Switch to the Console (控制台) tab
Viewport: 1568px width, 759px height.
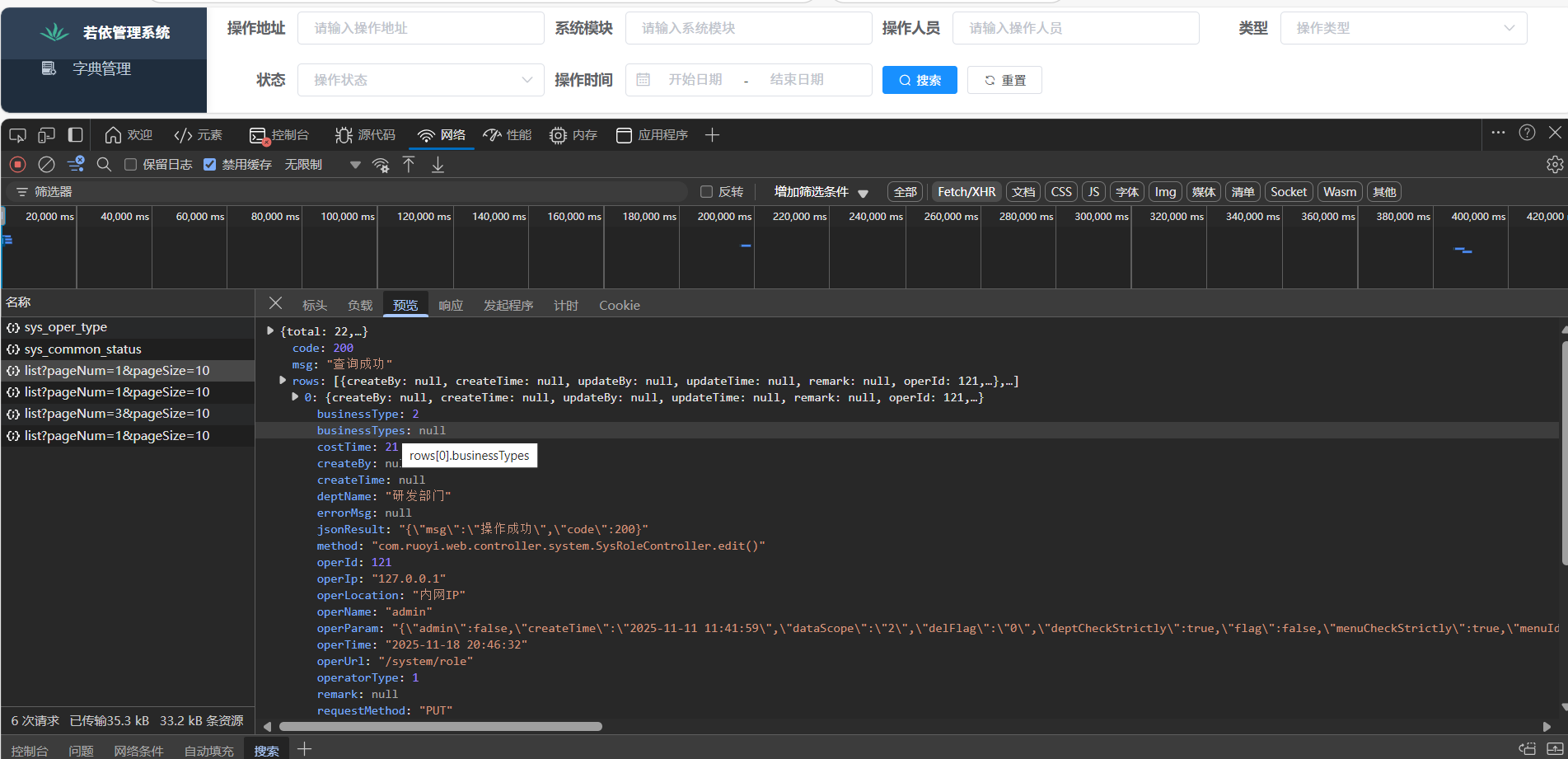point(279,134)
